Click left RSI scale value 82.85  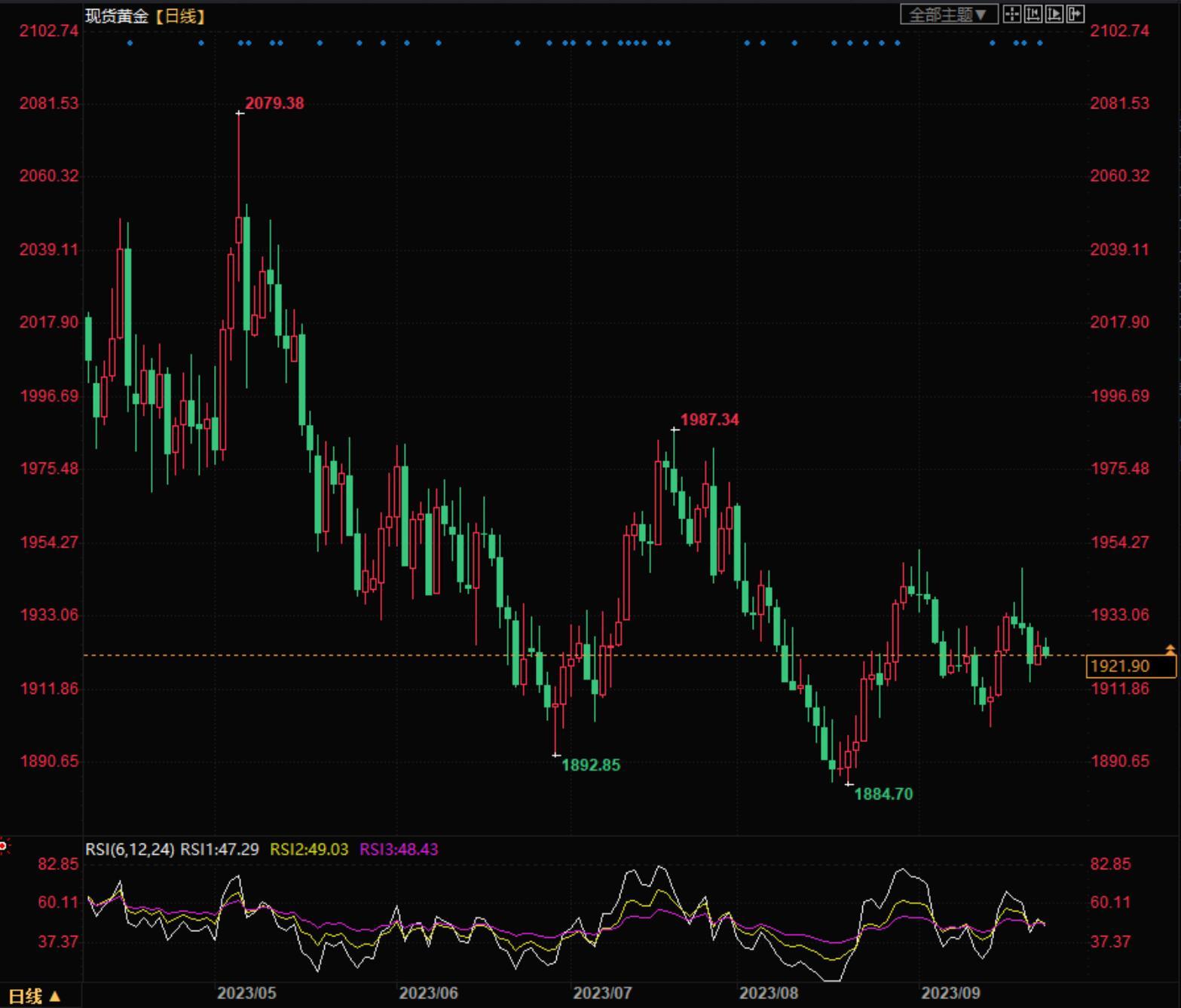[58, 864]
